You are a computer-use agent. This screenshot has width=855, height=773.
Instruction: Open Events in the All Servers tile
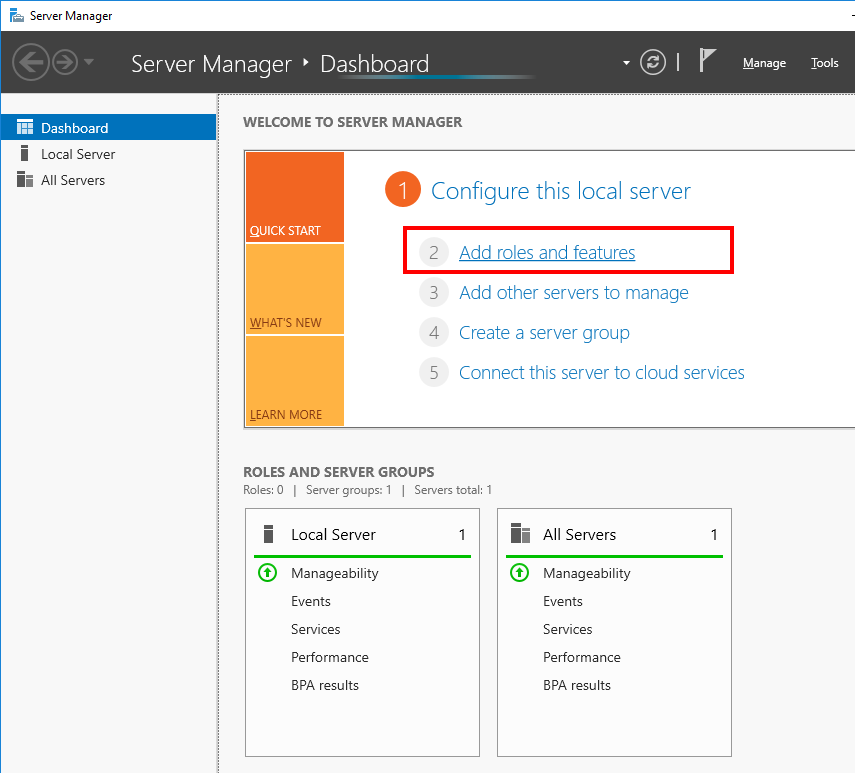point(563,601)
